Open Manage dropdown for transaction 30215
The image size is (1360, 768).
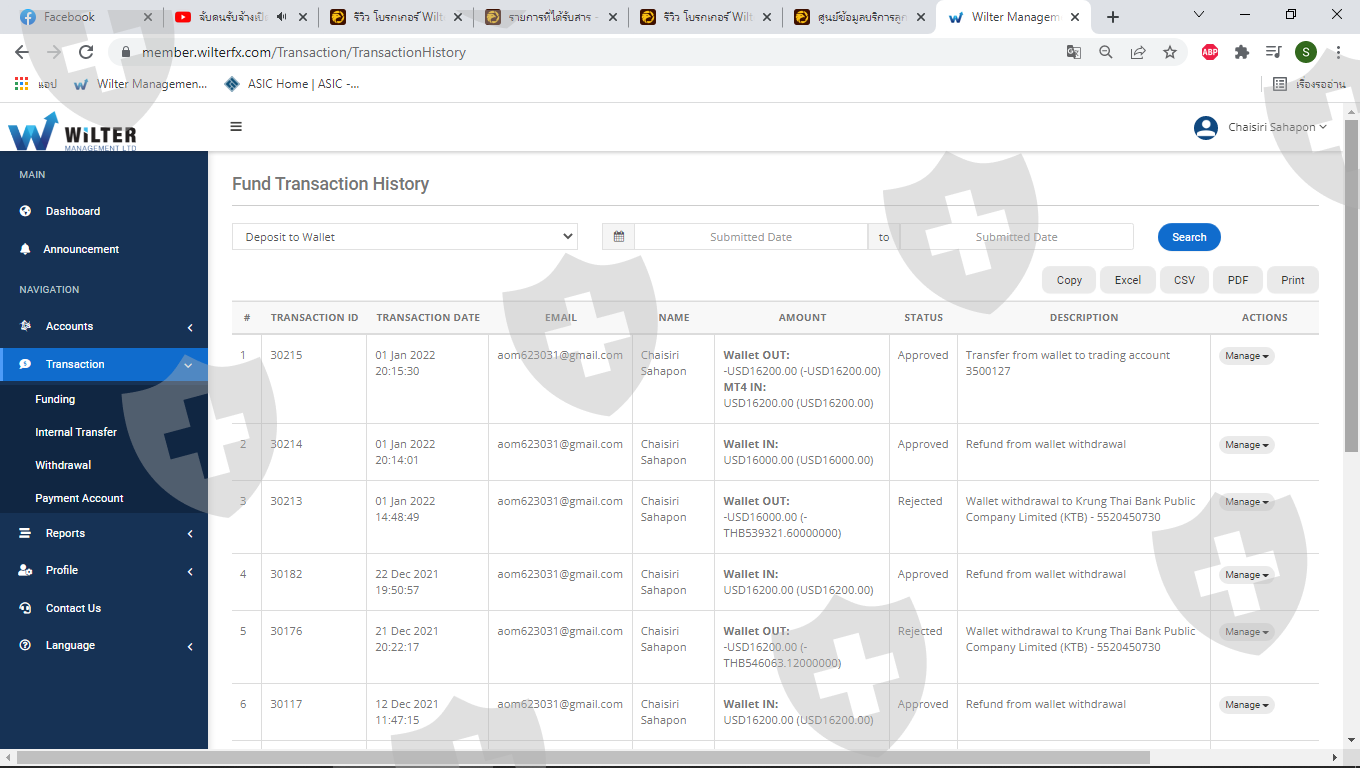click(x=1246, y=356)
